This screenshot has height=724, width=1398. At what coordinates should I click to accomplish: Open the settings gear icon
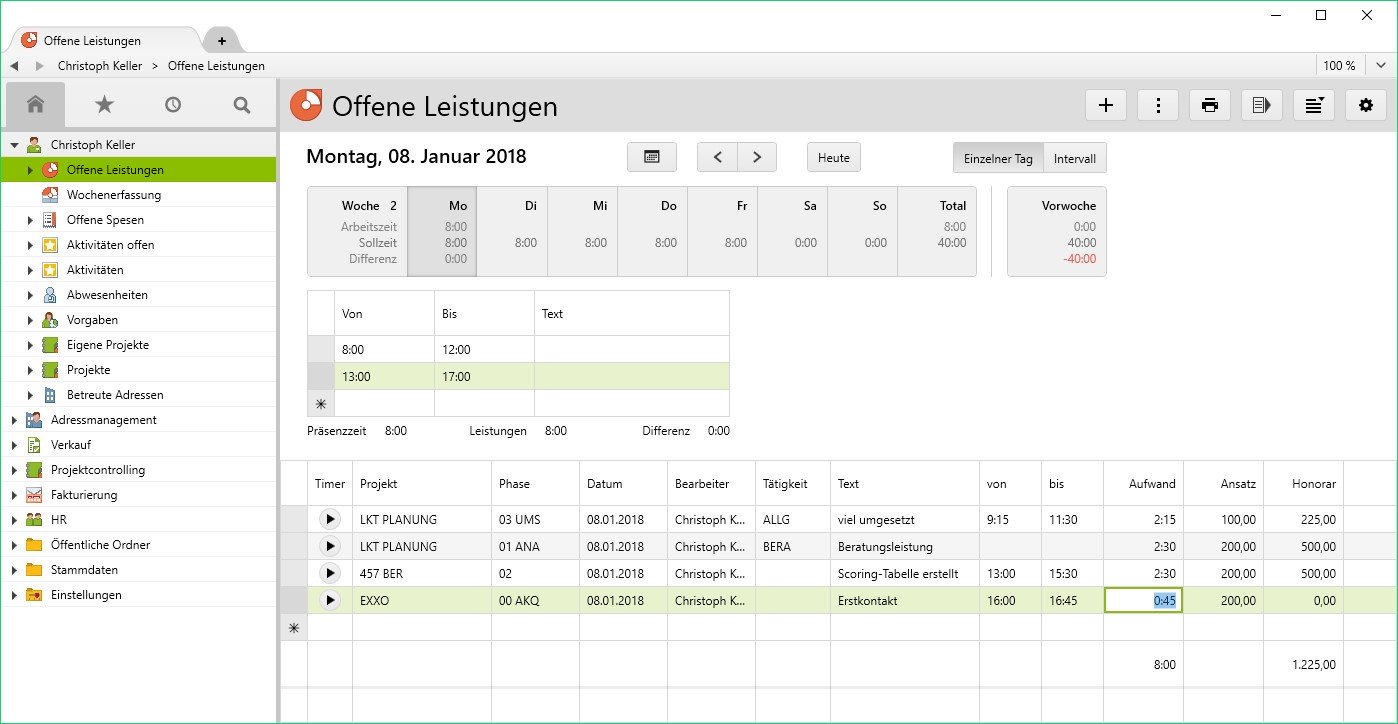1366,105
